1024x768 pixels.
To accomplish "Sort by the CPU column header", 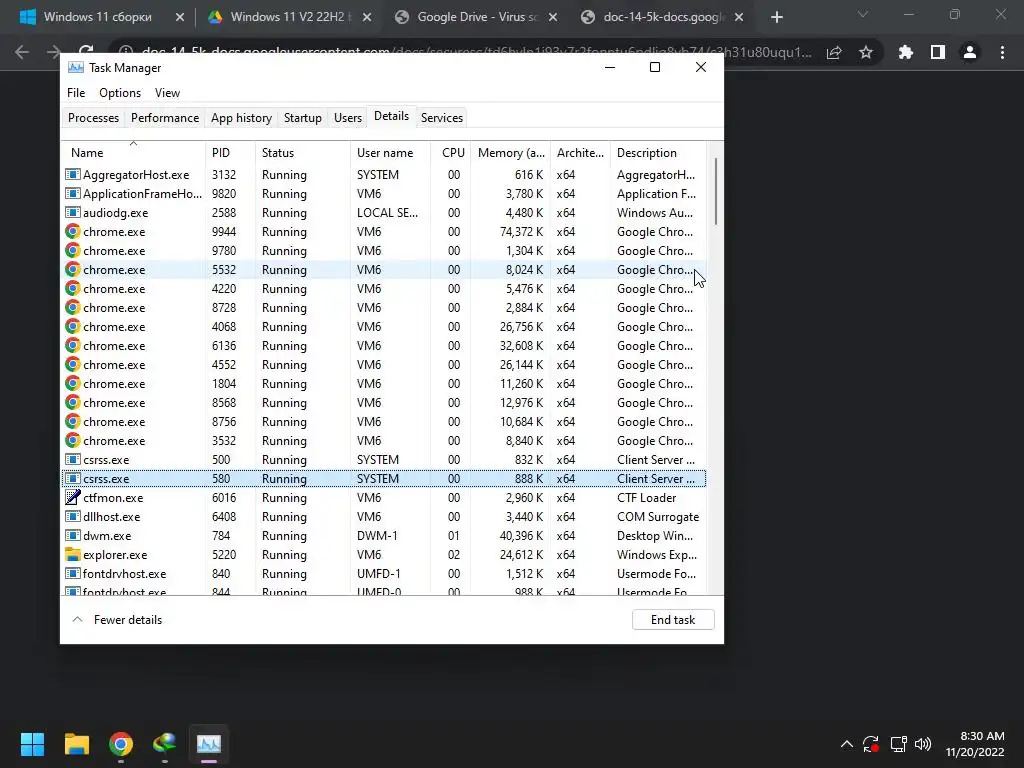I will coord(451,153).
